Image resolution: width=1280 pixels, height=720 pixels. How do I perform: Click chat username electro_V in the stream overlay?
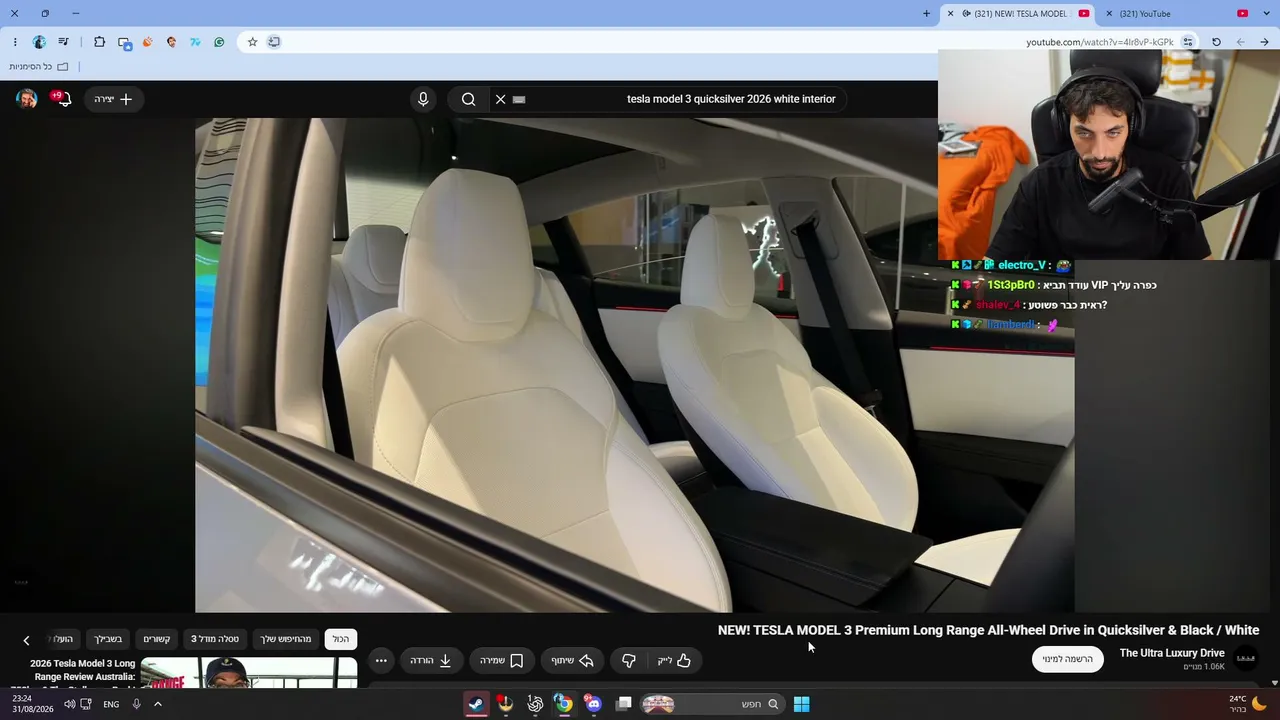tap(1021, 265)
